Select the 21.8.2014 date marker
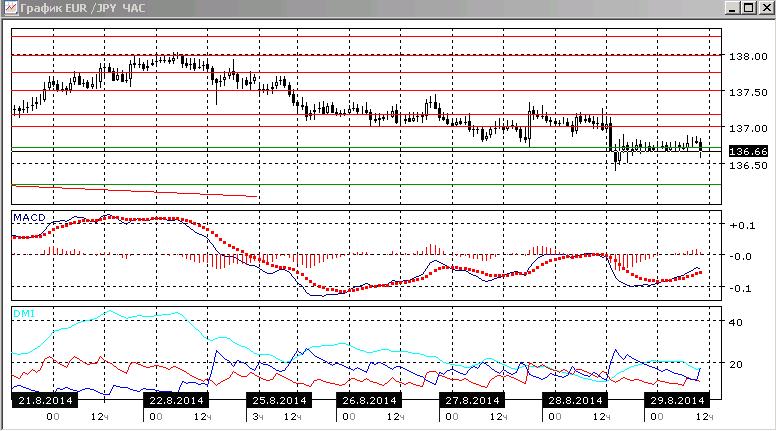Viewport: 776px width, 431px height. 45,400
